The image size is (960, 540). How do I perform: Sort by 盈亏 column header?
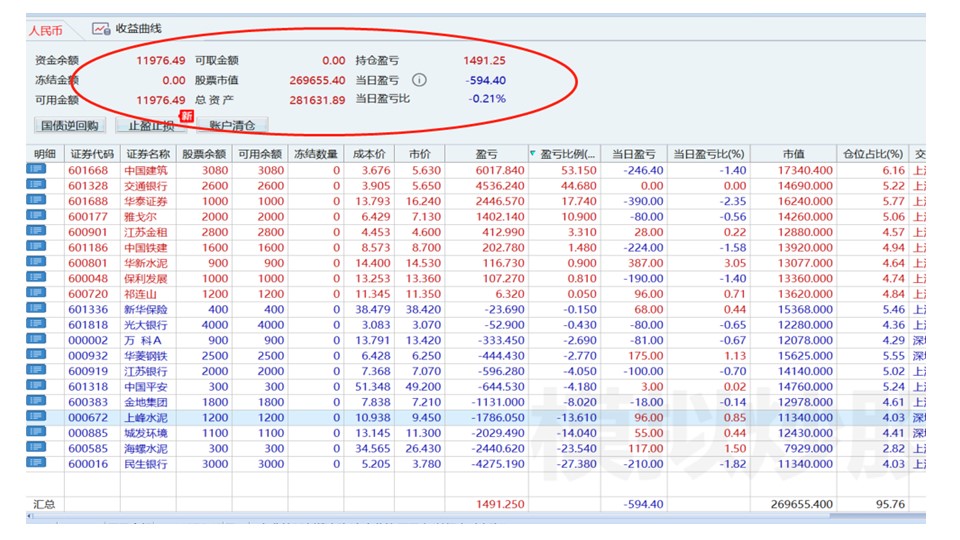pyautogui.click(x=487, y=154)
